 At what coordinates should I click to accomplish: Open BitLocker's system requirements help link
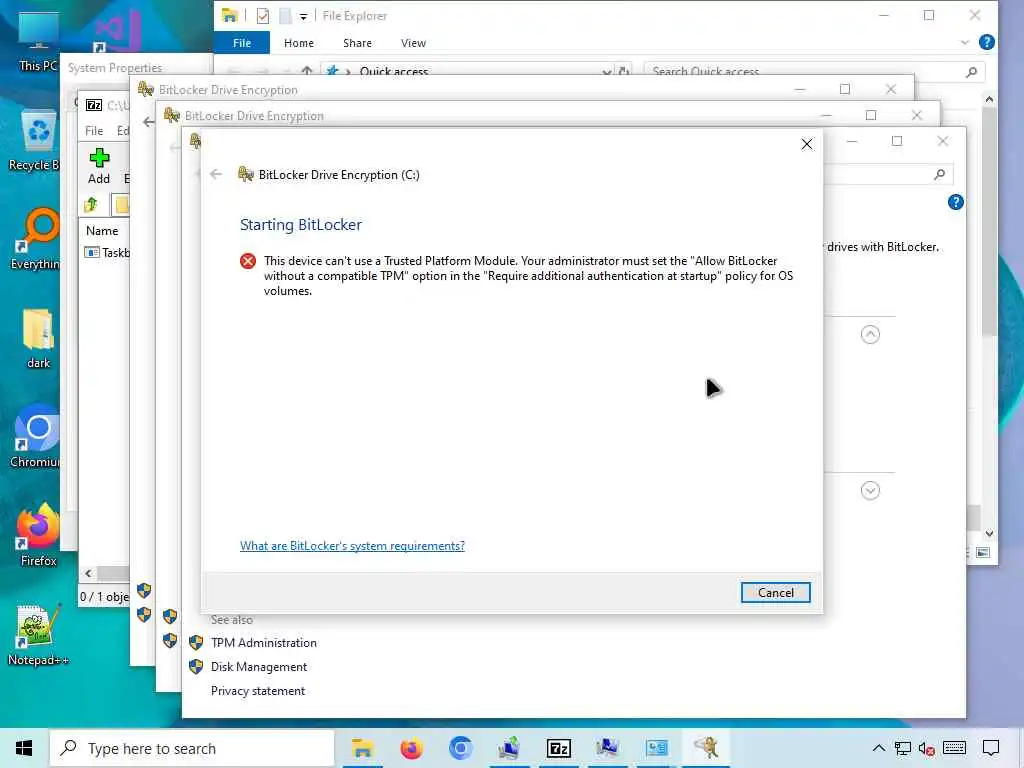[352, 546]
